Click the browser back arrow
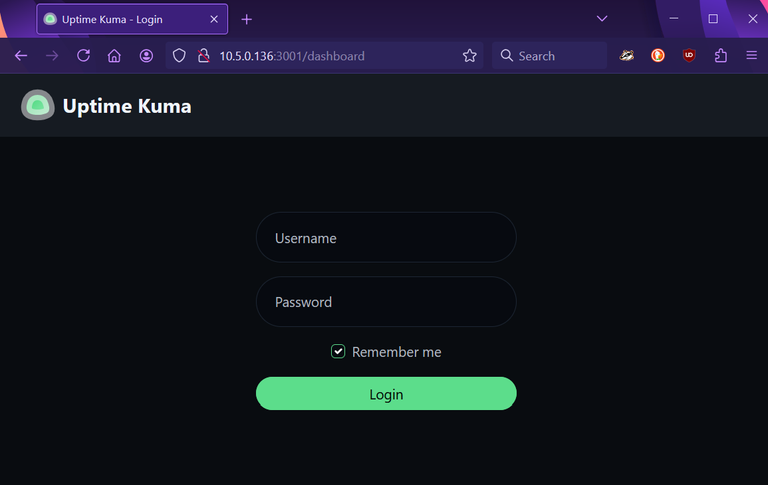This screenshot has width=768, height=485. [x=21, y=56]
